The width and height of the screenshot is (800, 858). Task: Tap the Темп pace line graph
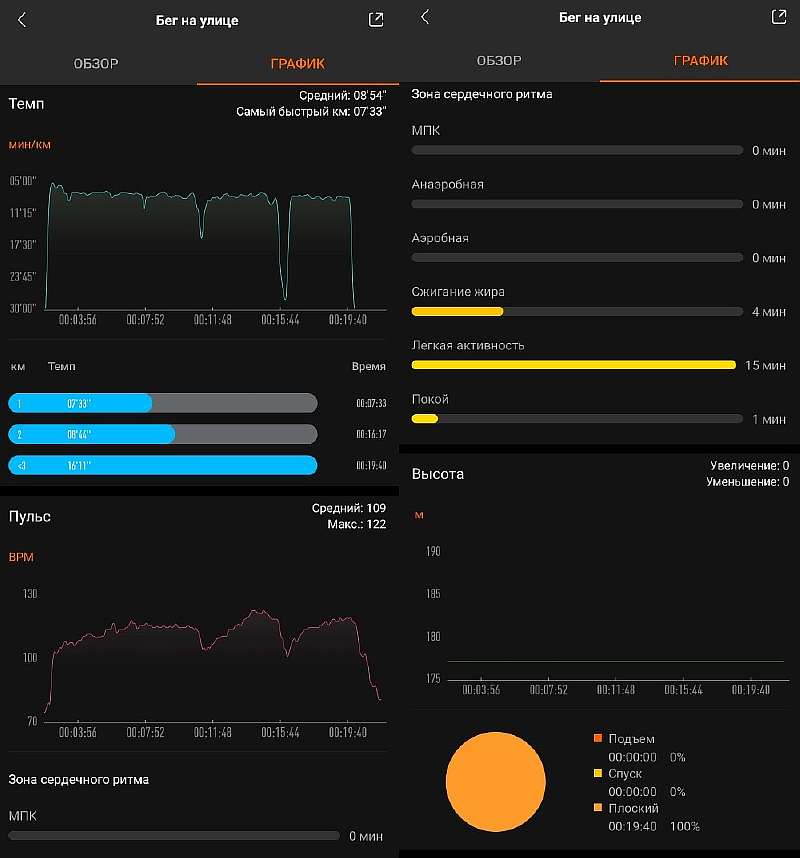[x=200, y=245]
